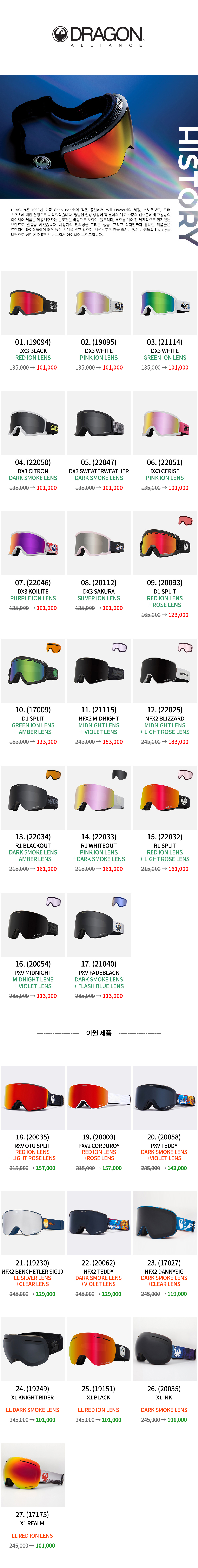Image resolution: width=198 pixels, height=1568 pixels.
Task: Select light rose lens icon on NFX2 Blizzard
Action: [x=185, y=648]
